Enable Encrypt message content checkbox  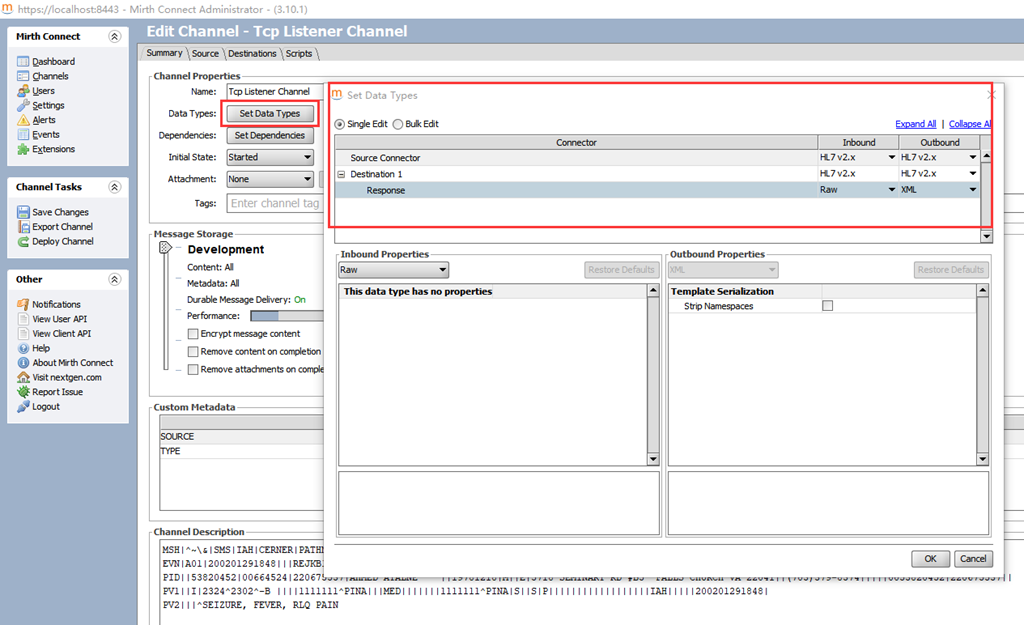pos(193,334)
